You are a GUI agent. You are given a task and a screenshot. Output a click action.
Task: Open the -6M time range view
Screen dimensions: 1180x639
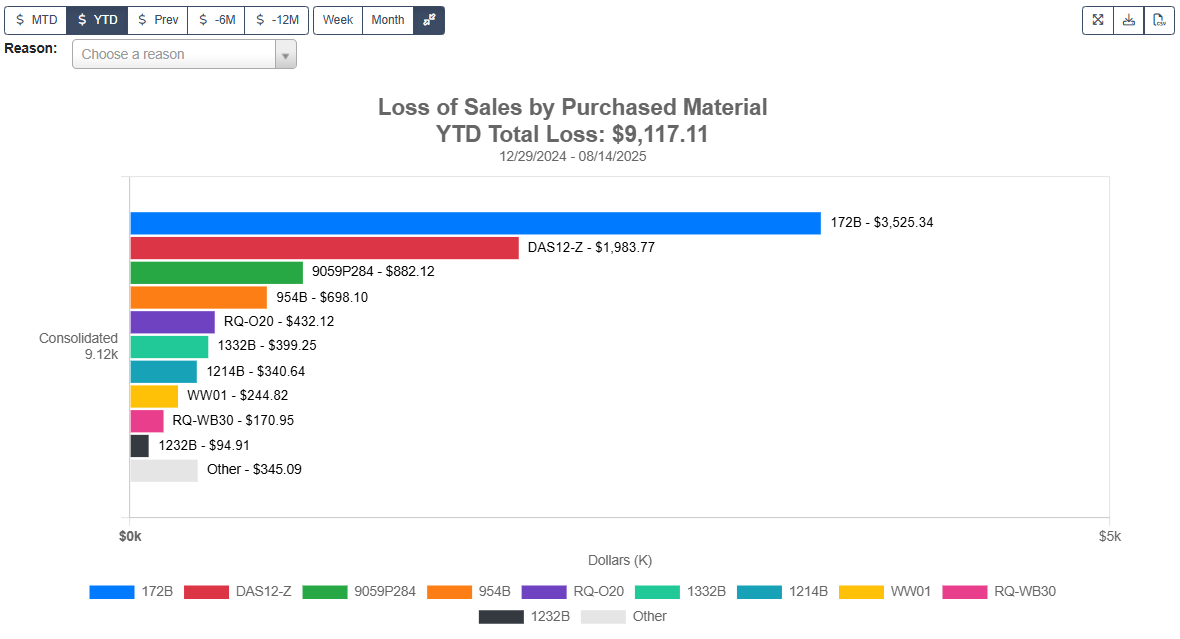pos(215,20)
